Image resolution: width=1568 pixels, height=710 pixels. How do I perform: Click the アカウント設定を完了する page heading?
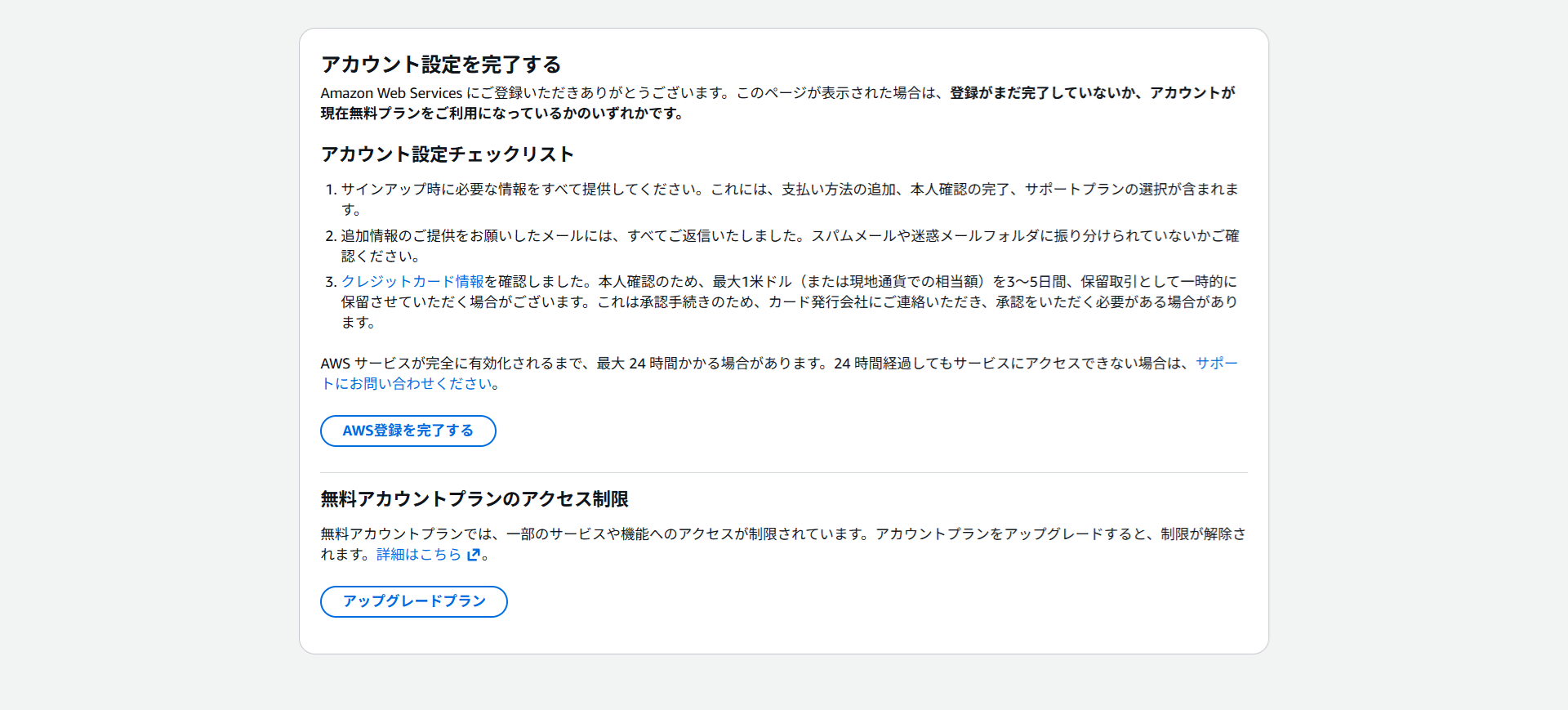tap(441, 65)
